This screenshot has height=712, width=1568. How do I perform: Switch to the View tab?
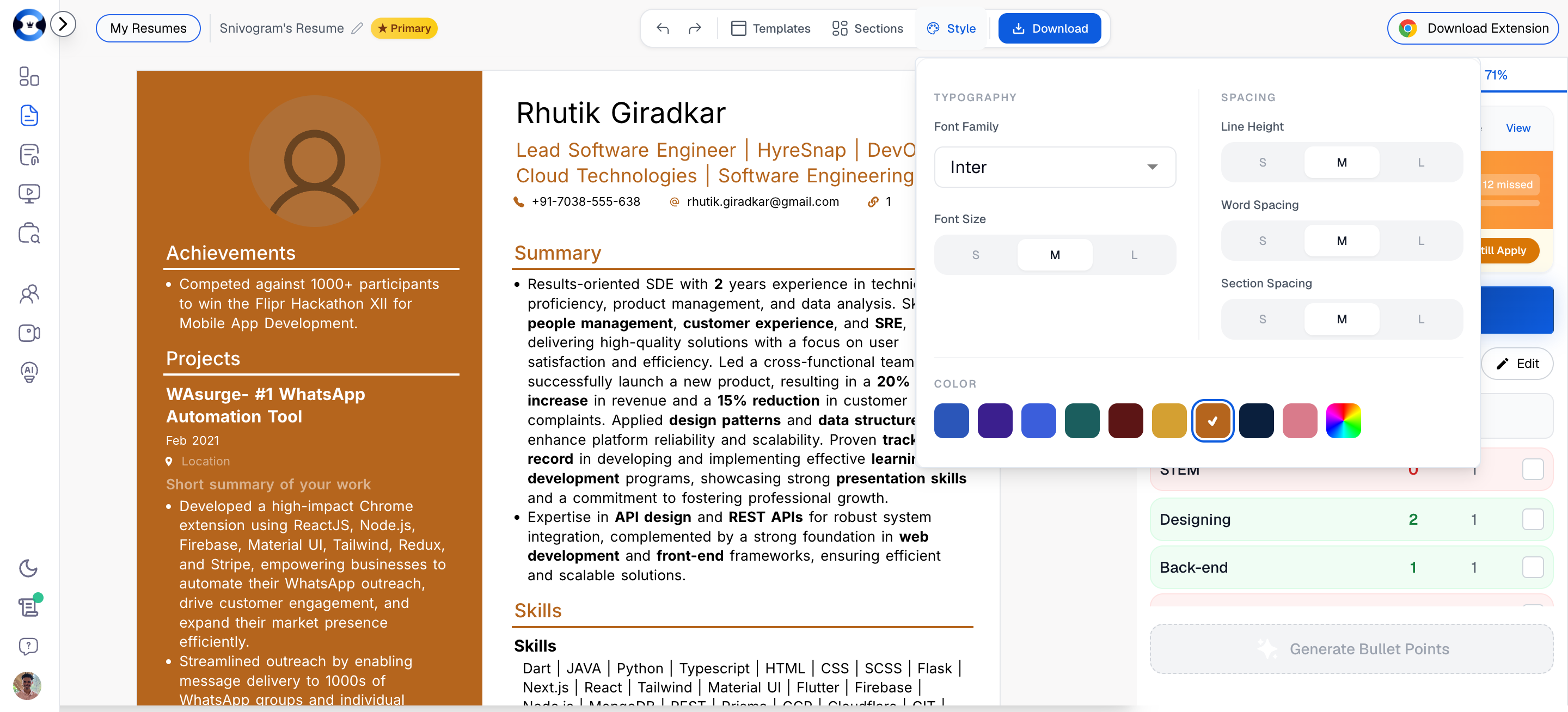(1518, 128)
